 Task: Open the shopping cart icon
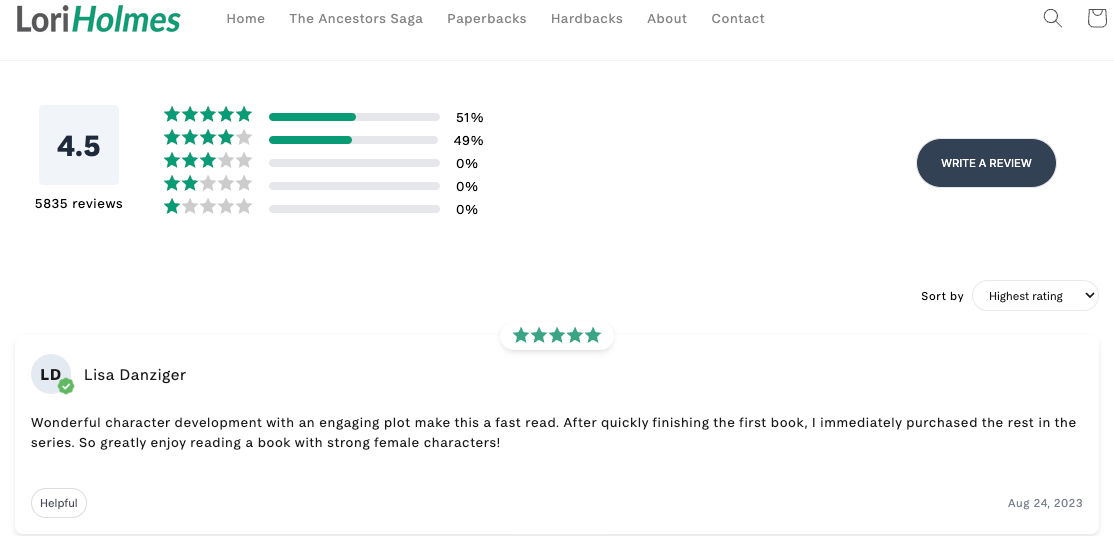click(x=1097, y=18)
